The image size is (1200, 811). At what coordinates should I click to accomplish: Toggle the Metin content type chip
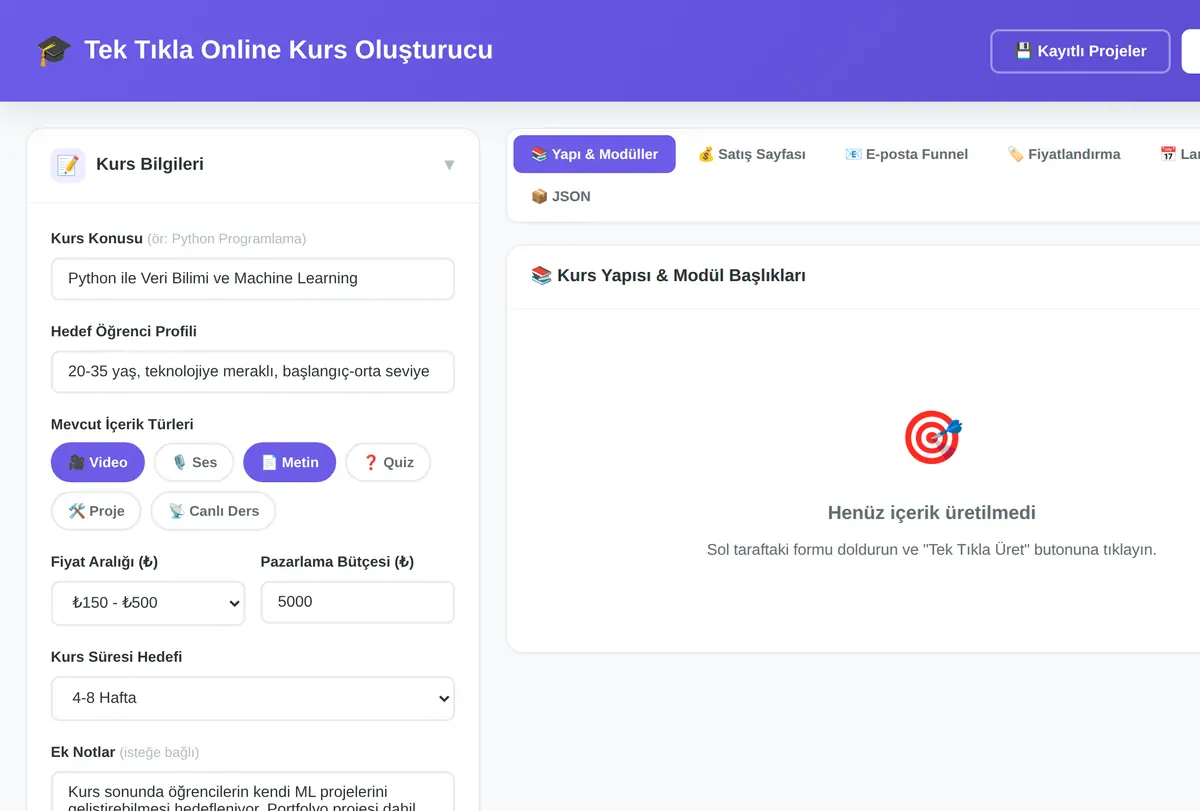click(290, 462)
